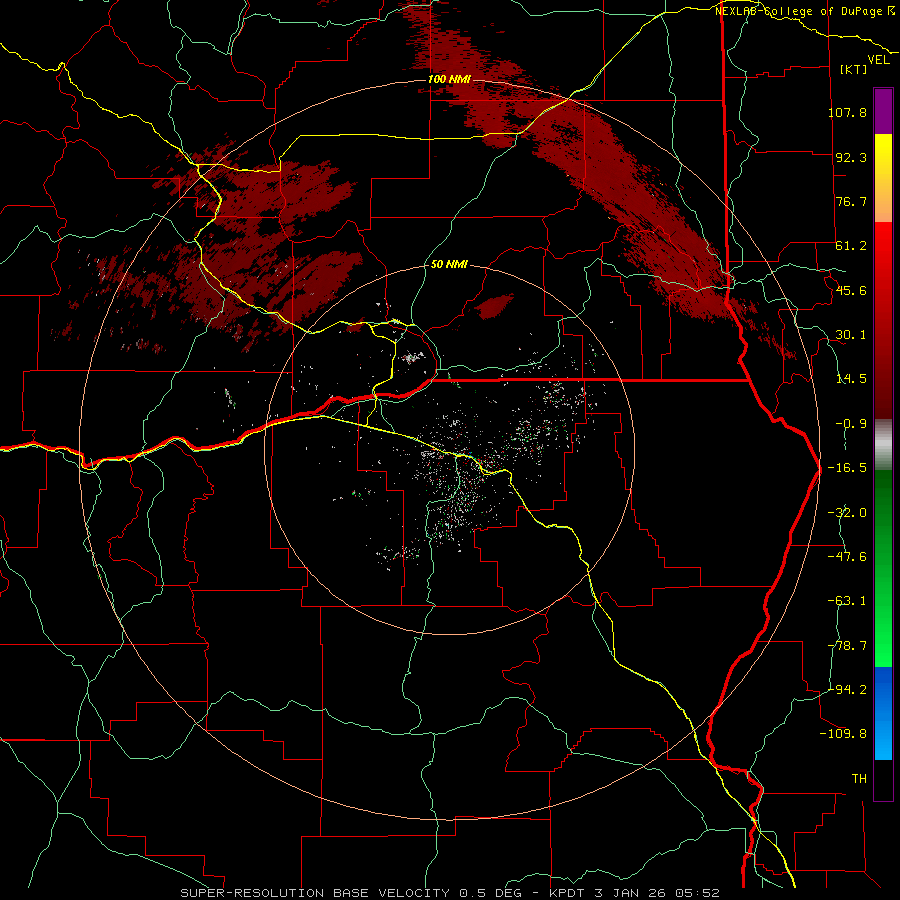Screen dimensions: 900x900
Task: Click the TH label below color bar
Action: [859, 779]
